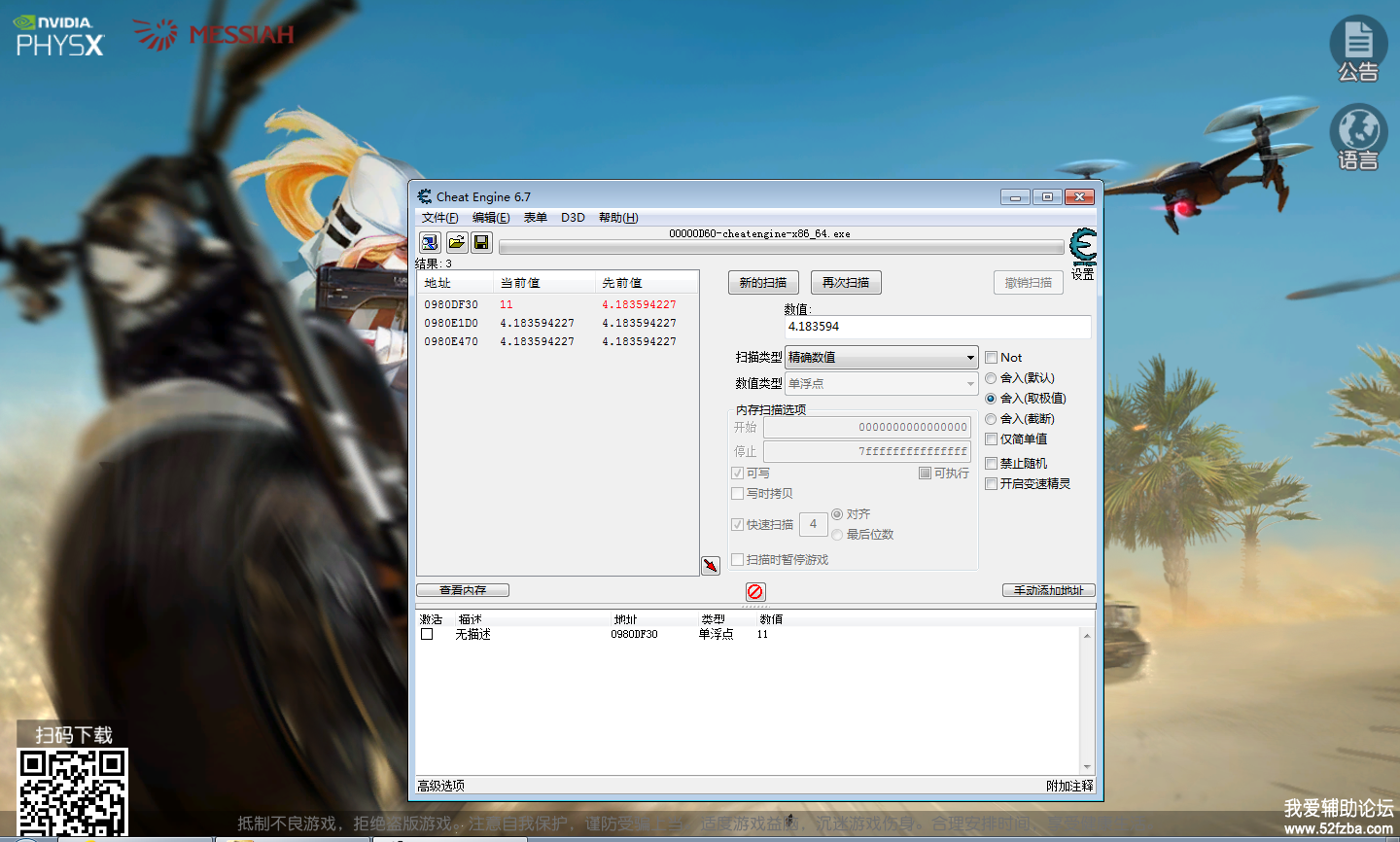Click the 数值 value input field

[937, 327]
